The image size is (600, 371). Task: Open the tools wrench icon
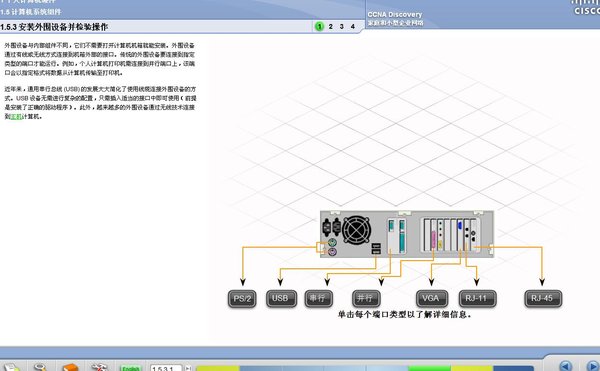99,367
